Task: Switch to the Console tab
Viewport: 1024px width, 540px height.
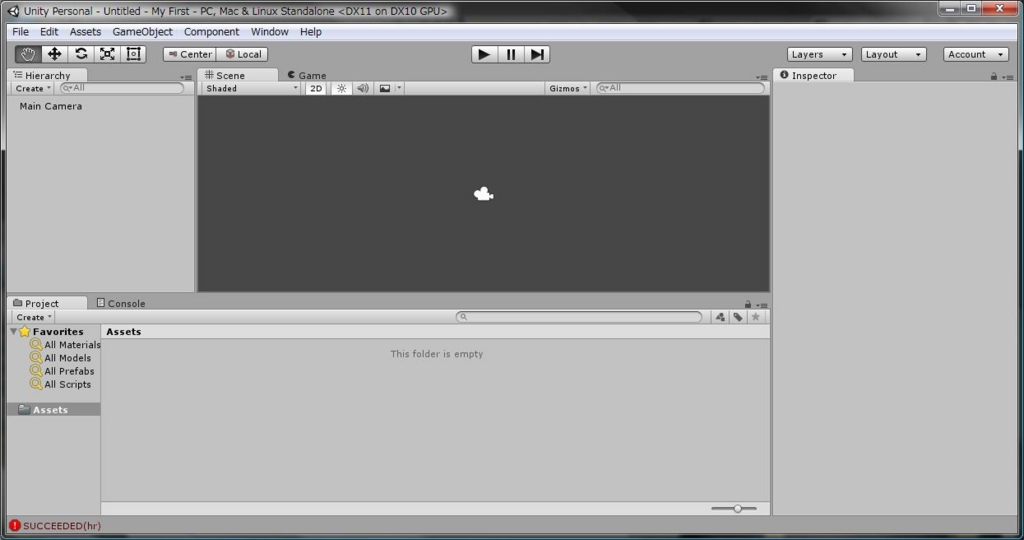Action: [x=121, y=303]
